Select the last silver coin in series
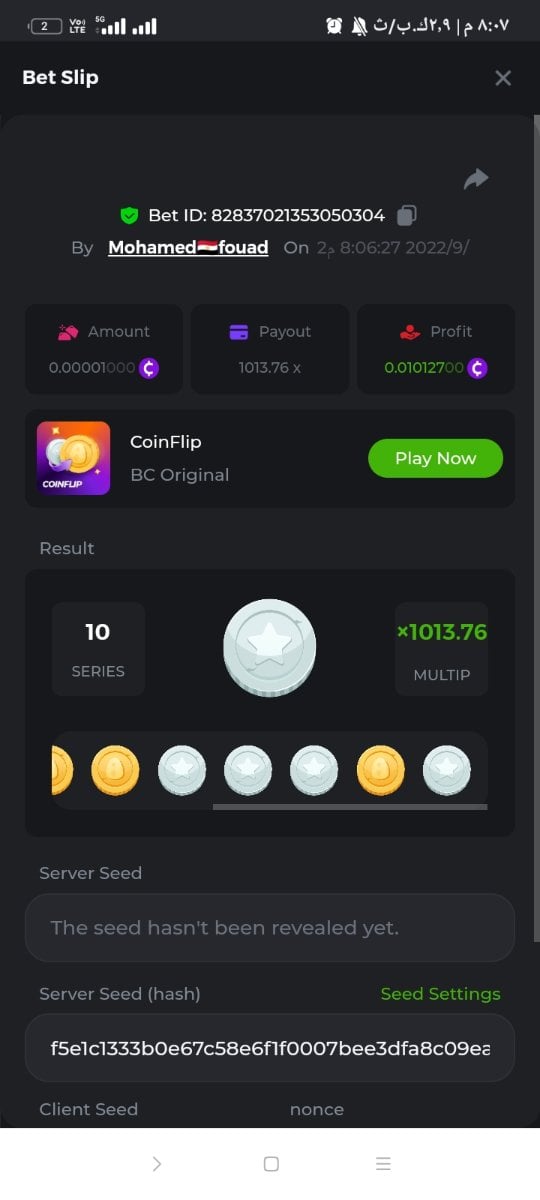 tap(447, 771)
